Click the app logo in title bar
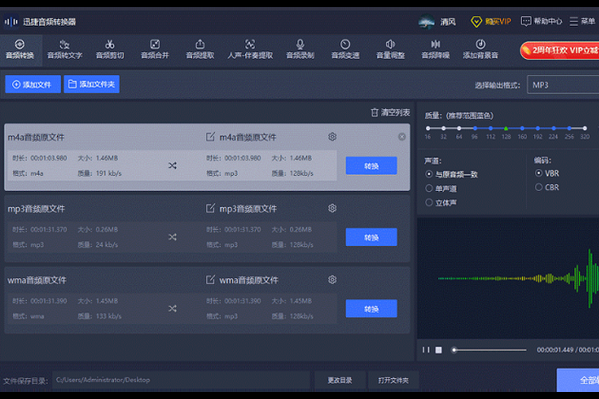The height and width of the screenshot is (399, 599). [11, 22]
